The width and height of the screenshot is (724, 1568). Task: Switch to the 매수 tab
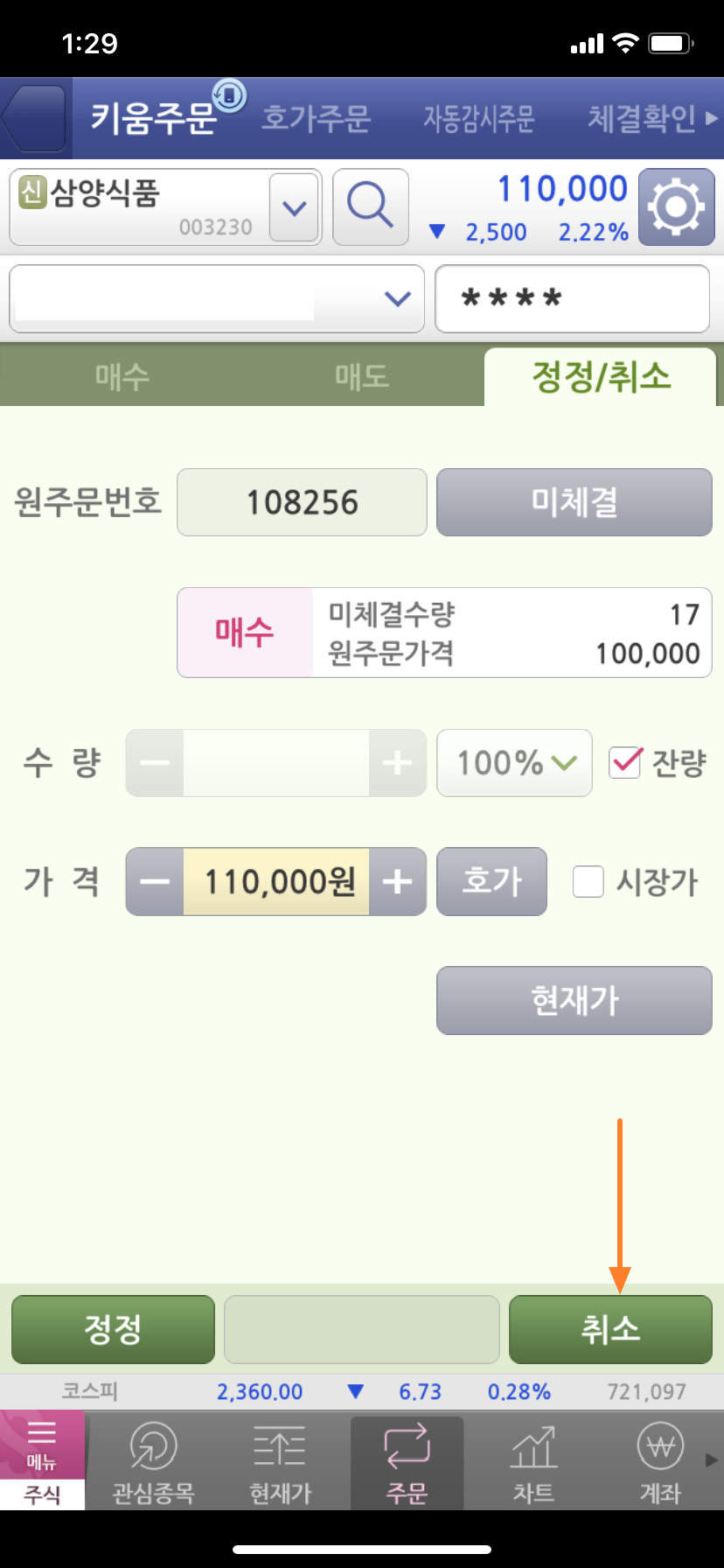122,377
